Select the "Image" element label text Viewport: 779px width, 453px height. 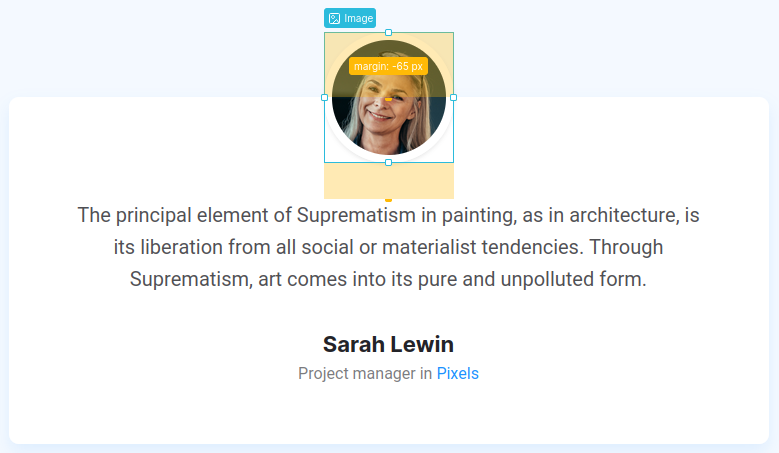(358, 18)
